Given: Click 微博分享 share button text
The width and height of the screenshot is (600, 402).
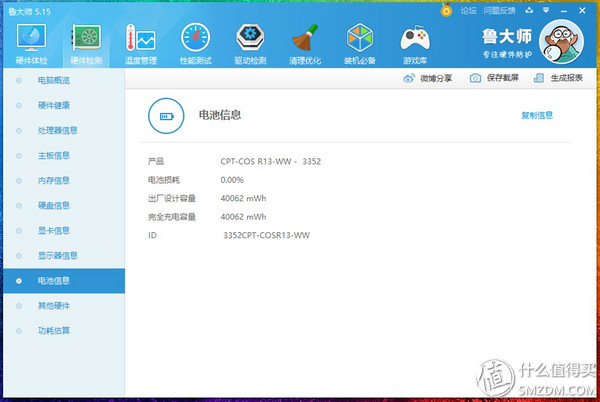Looking at the screenshot, I should pyautogui.click(x=436, y=78).
